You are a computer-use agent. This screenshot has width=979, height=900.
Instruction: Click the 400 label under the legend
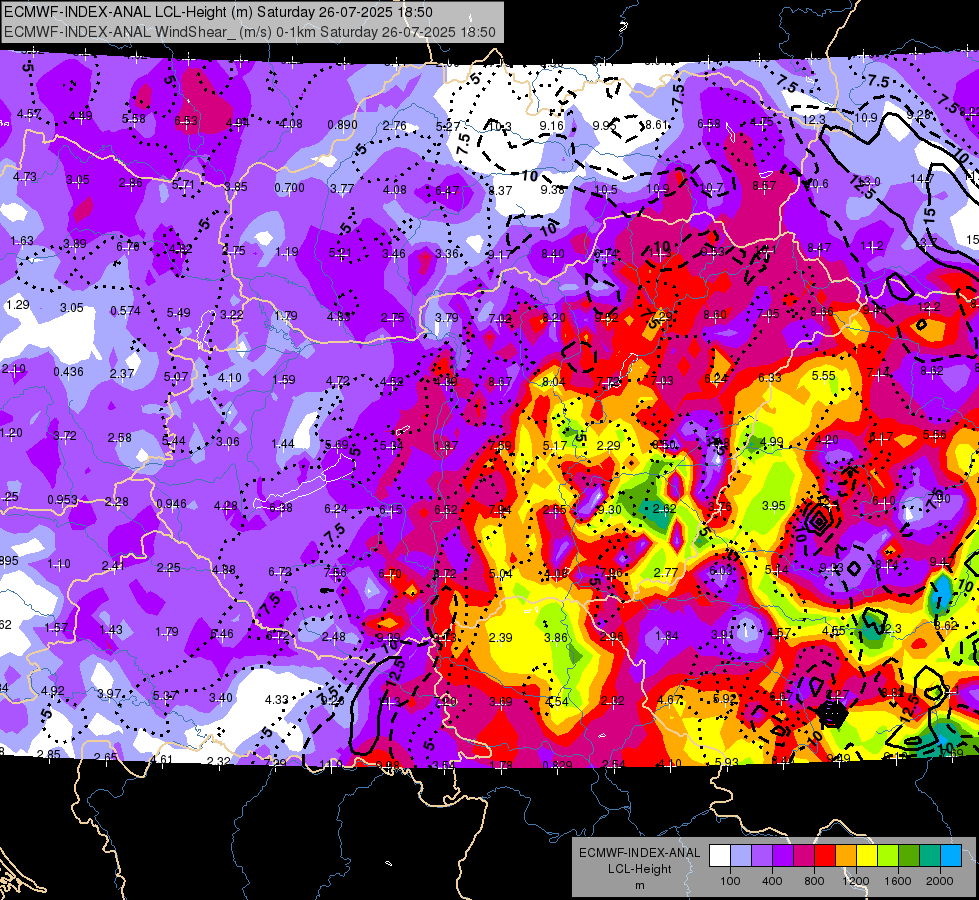(772, 881)
